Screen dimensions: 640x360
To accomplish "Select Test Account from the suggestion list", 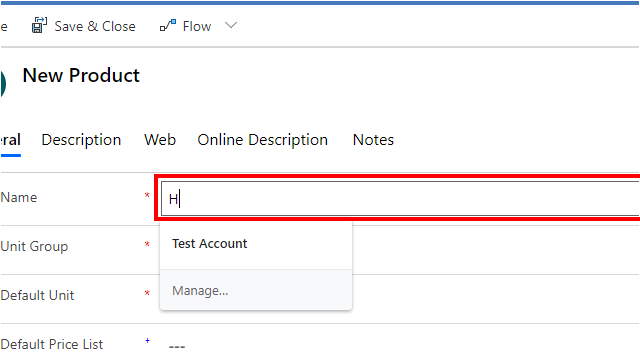I will tap(209, 244).
